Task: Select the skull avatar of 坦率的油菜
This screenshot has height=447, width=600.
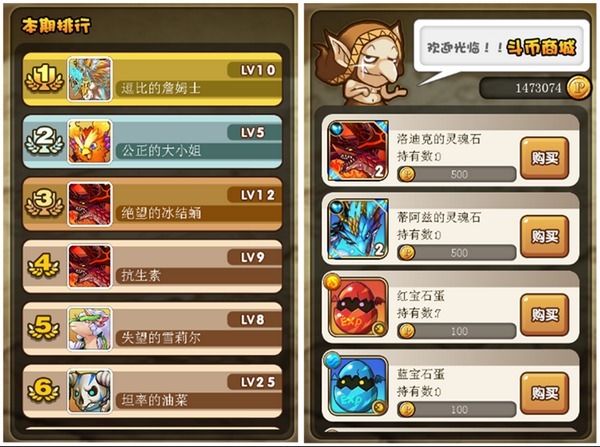Action: click(90, 391)
